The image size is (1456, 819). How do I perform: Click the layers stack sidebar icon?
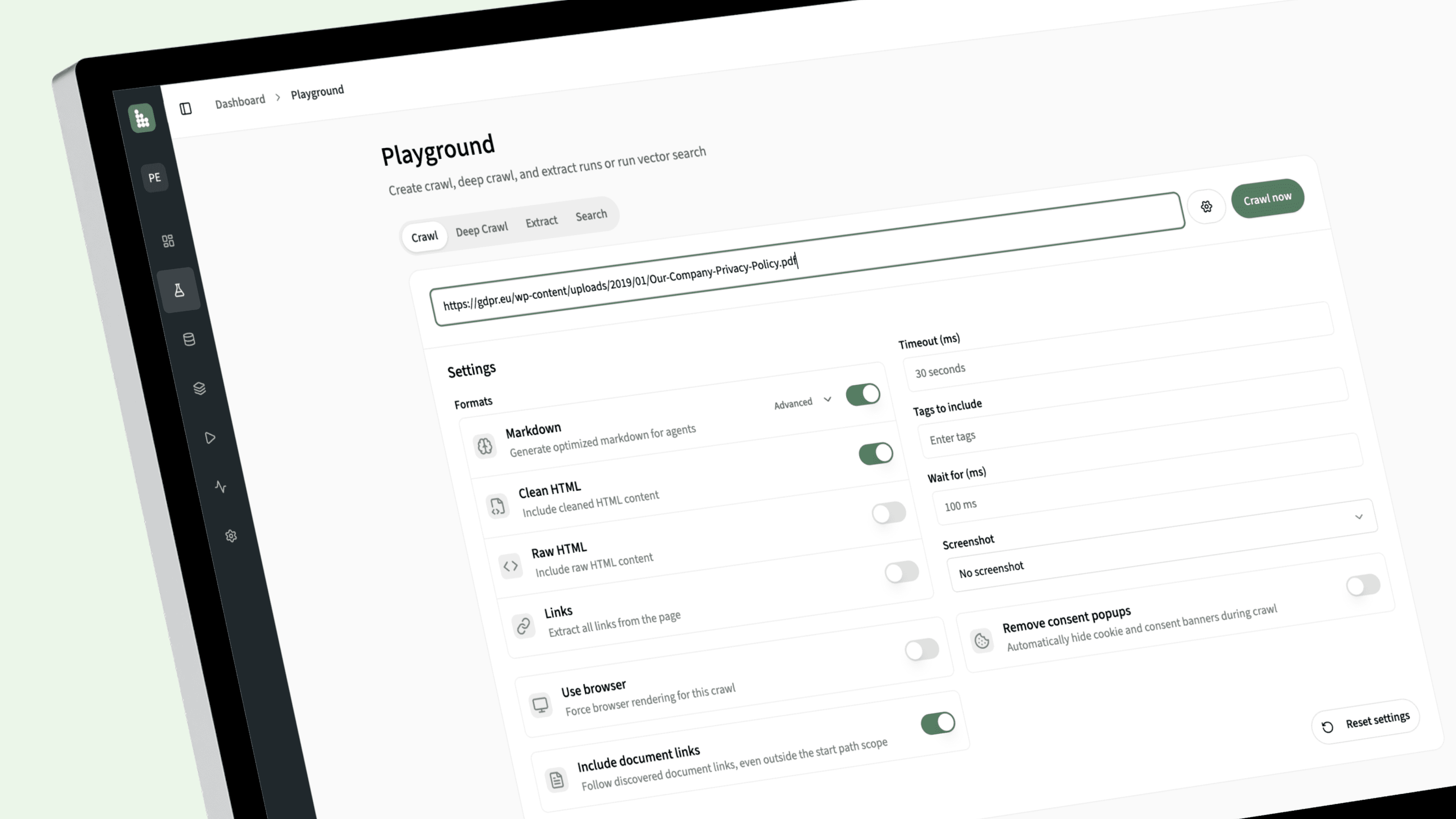click(x=199, y=388)
